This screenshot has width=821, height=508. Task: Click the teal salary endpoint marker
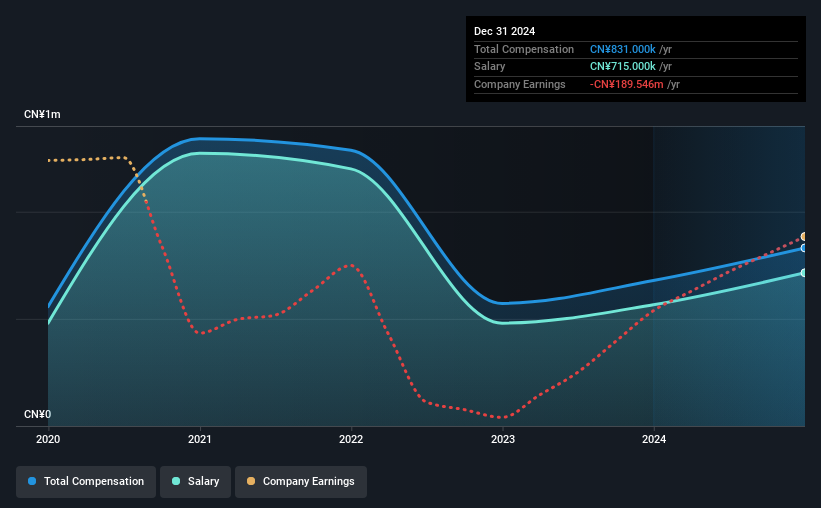(x=804, y=273)
